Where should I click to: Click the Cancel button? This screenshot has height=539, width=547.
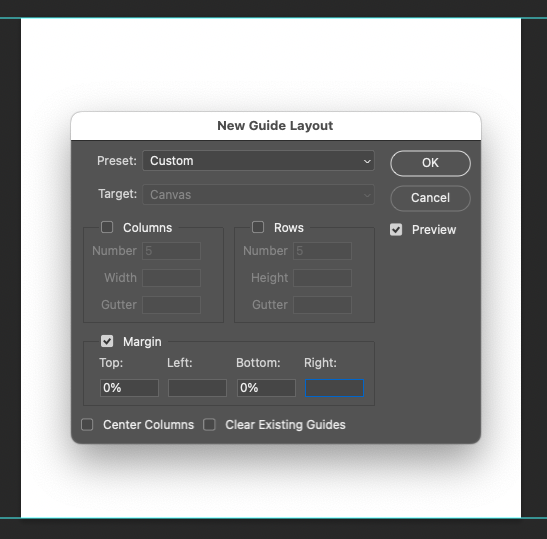click(430, 198)
